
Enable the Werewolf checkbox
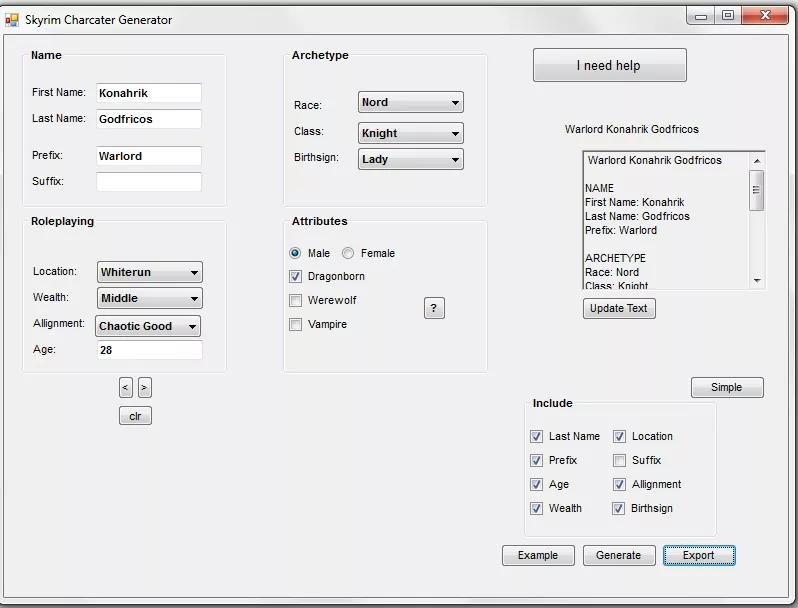(x=295, y=300)
